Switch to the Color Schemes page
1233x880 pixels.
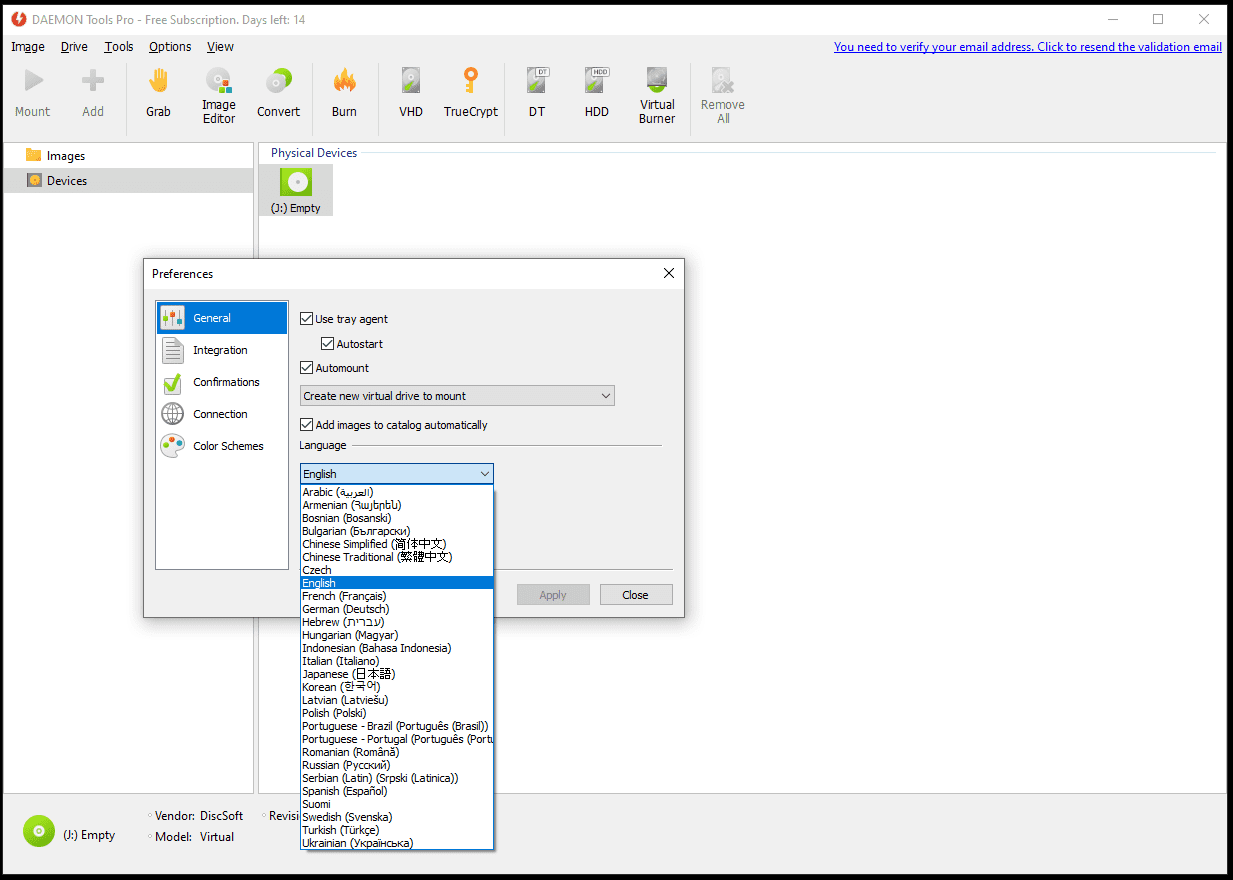[x=222, y=446]
